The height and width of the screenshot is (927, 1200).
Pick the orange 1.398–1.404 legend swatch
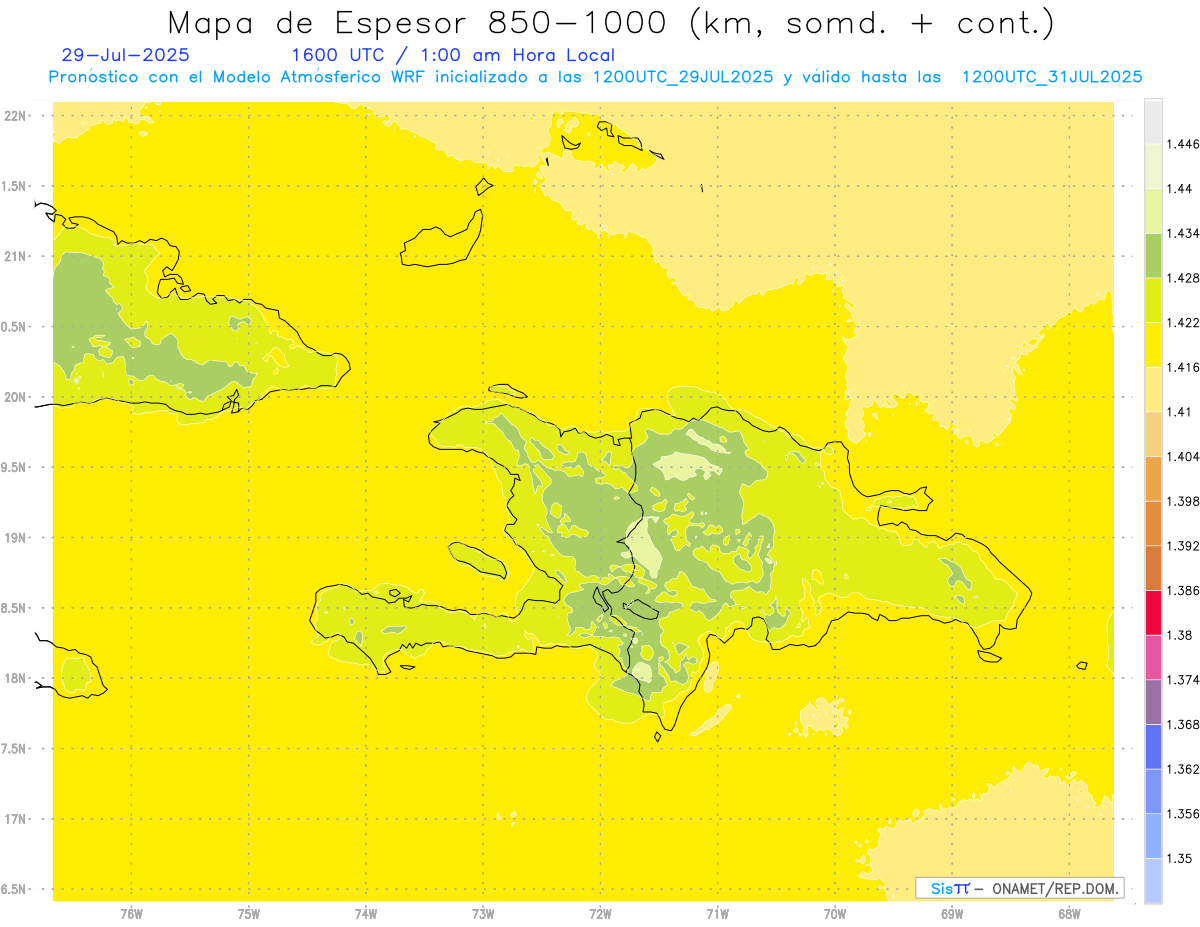click(x=1153, y=478)
